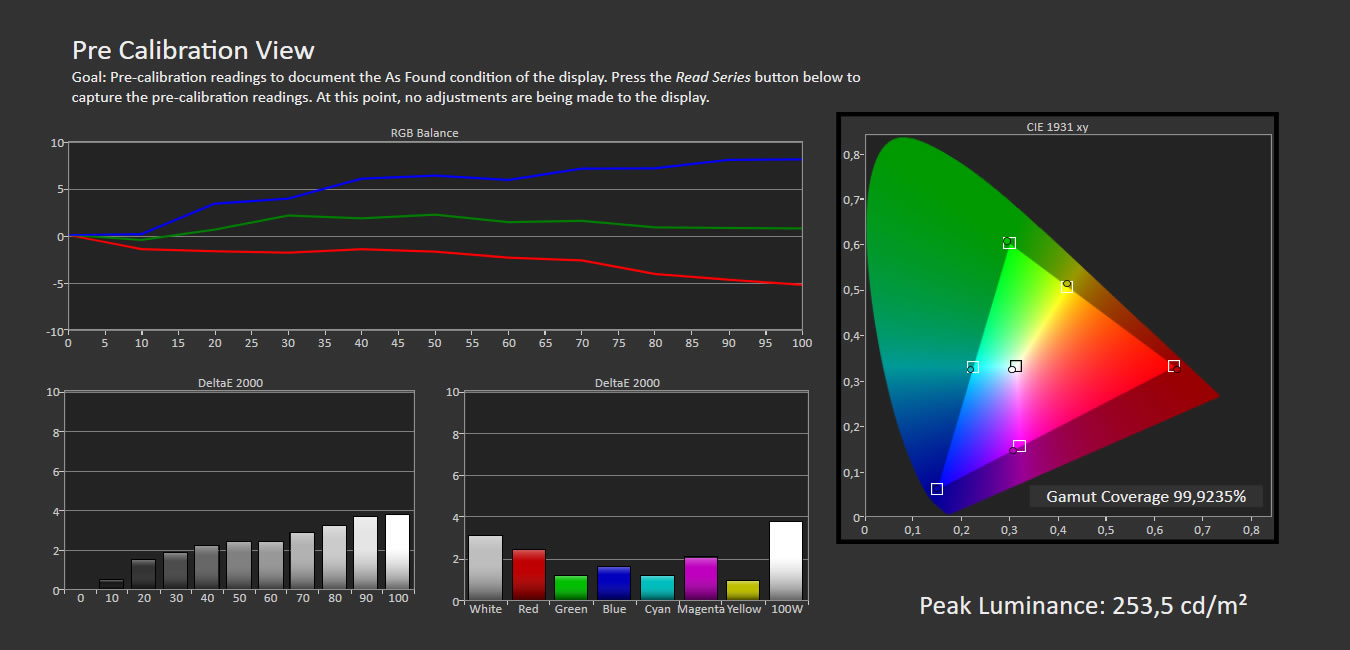Select the magenta secondary target square on the CIE diagram

1020,446
